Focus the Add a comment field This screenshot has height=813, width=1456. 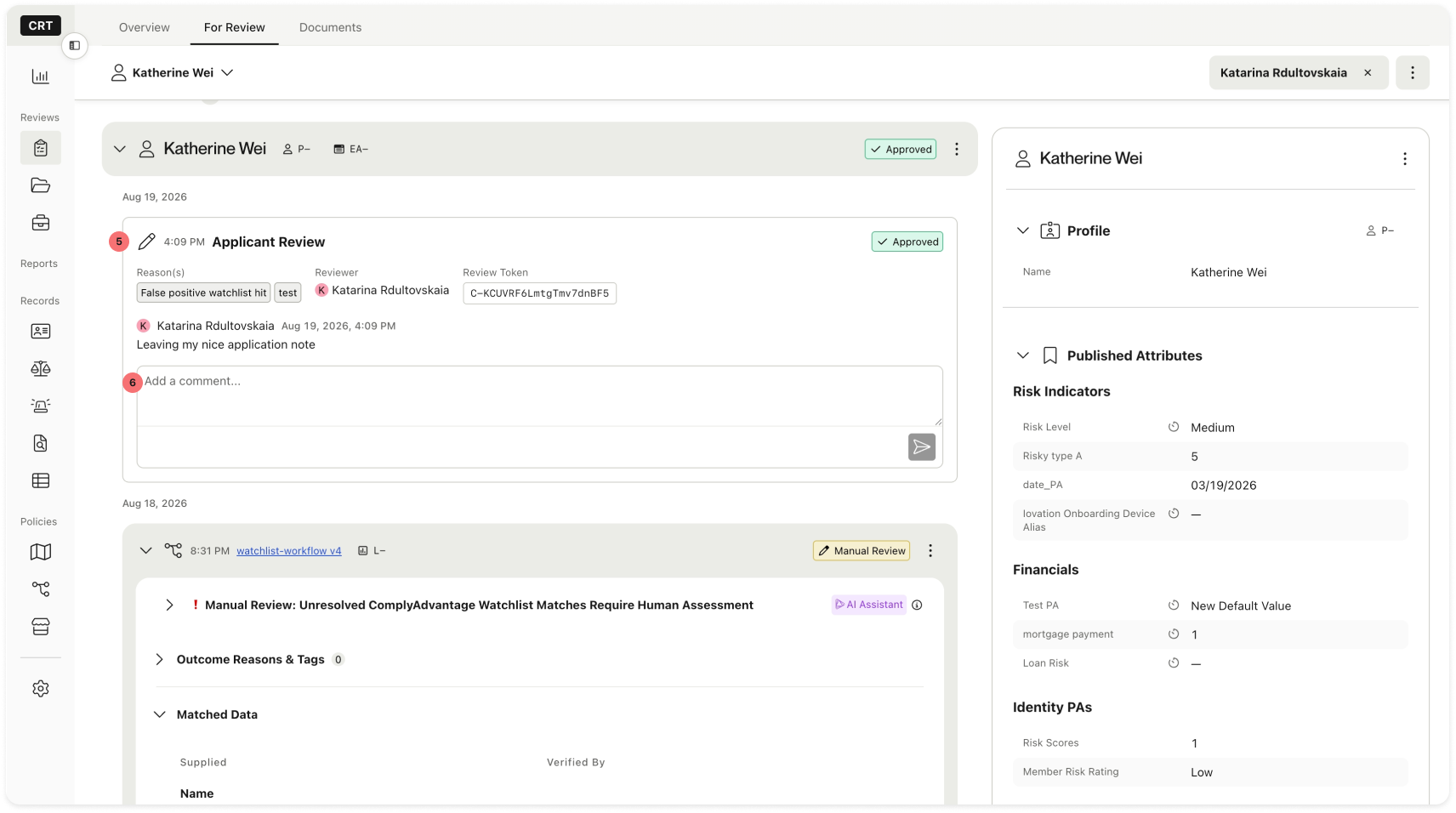click(x=539, y=396)
